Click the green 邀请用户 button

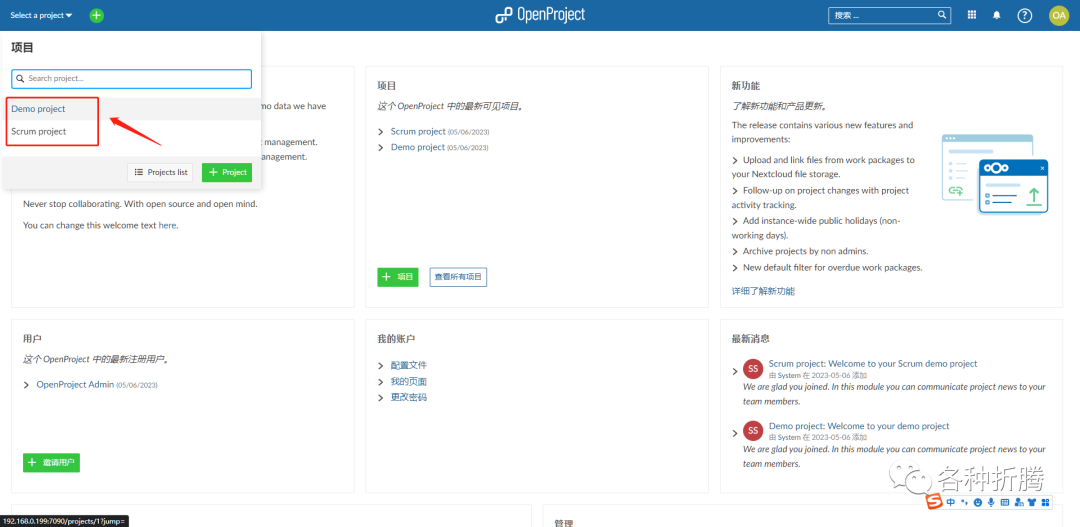coord(52,463)
